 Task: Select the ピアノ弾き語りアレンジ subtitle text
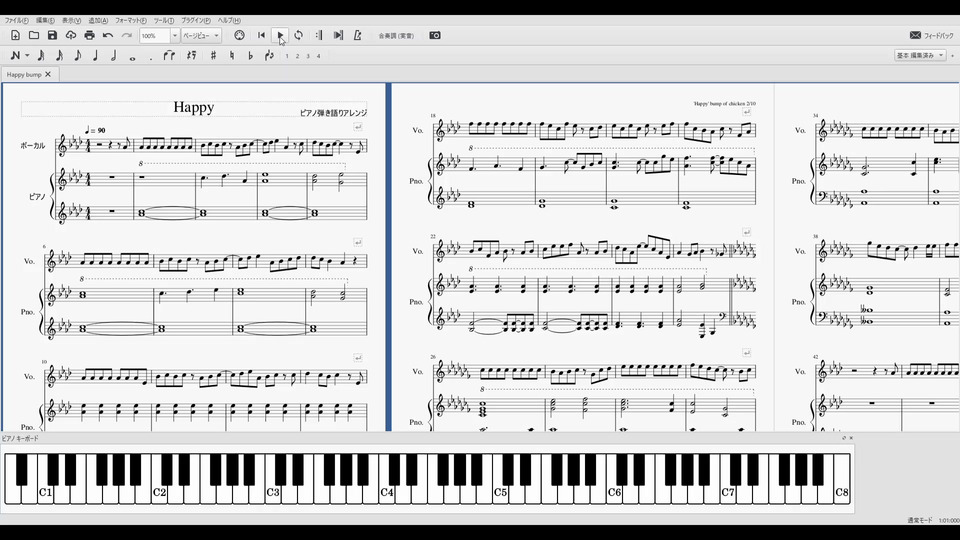point(334,113)
